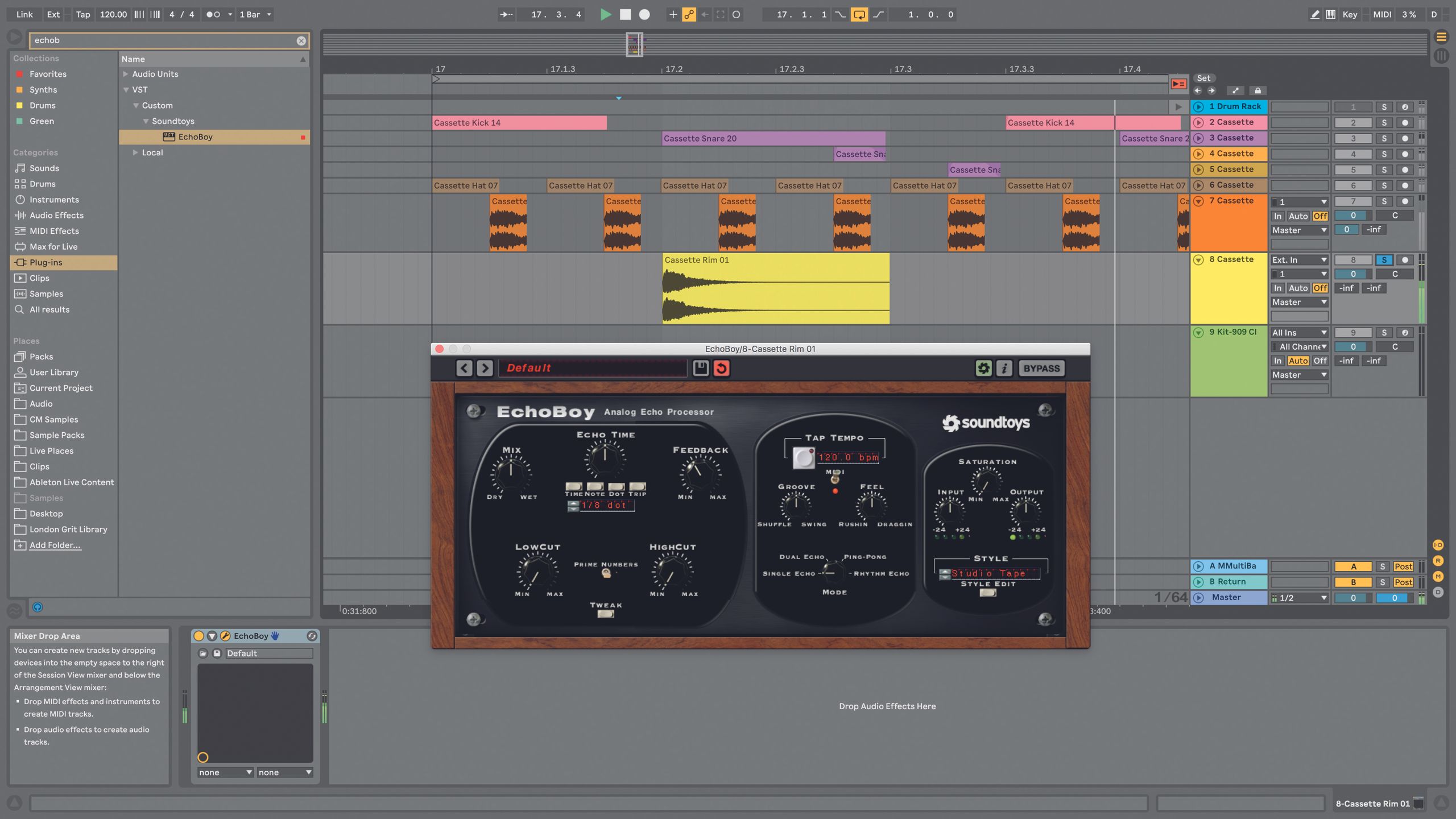The height and width of the screenshot is (819, 1456).
Task: Solo track 8 Cassette
Action: [1384, 260]
